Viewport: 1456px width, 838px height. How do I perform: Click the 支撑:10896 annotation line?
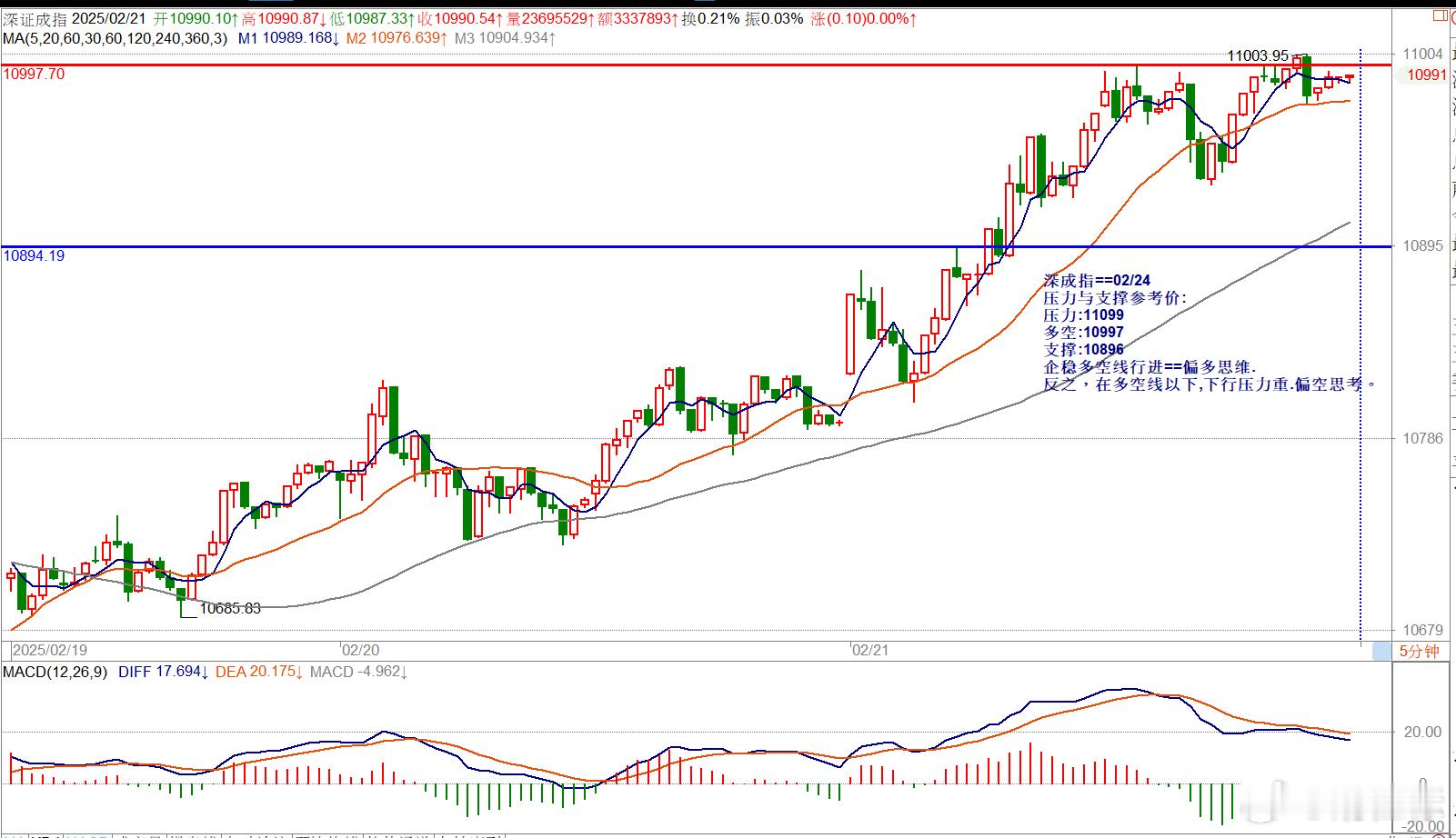pos(1083,350)
